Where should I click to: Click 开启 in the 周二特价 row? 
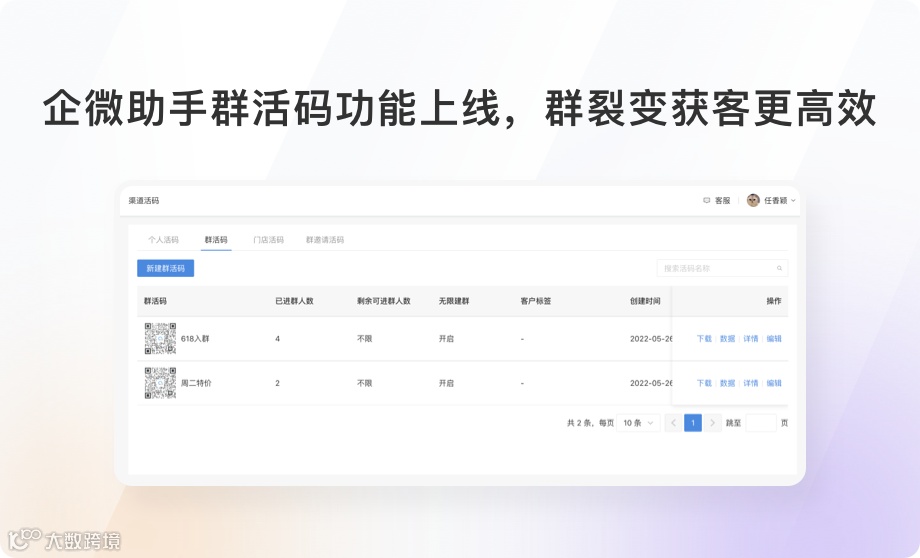pyautogui.click(x=447, y=383)
